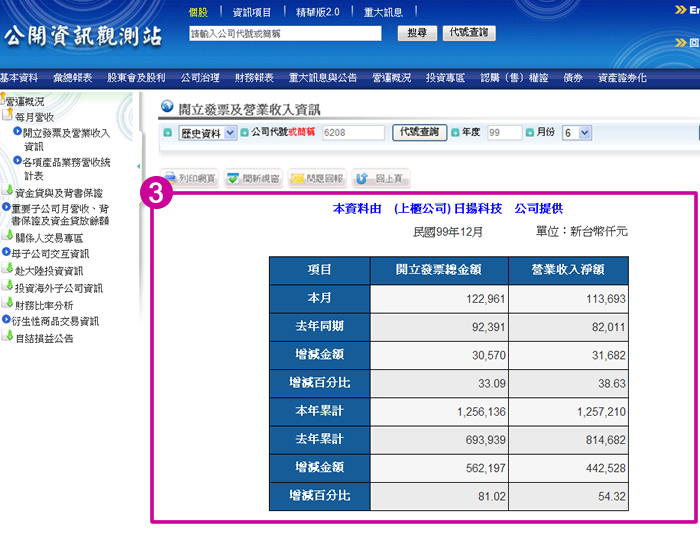
Task: Click the 回上頁 back arrow button
Action: coord(380,178)
